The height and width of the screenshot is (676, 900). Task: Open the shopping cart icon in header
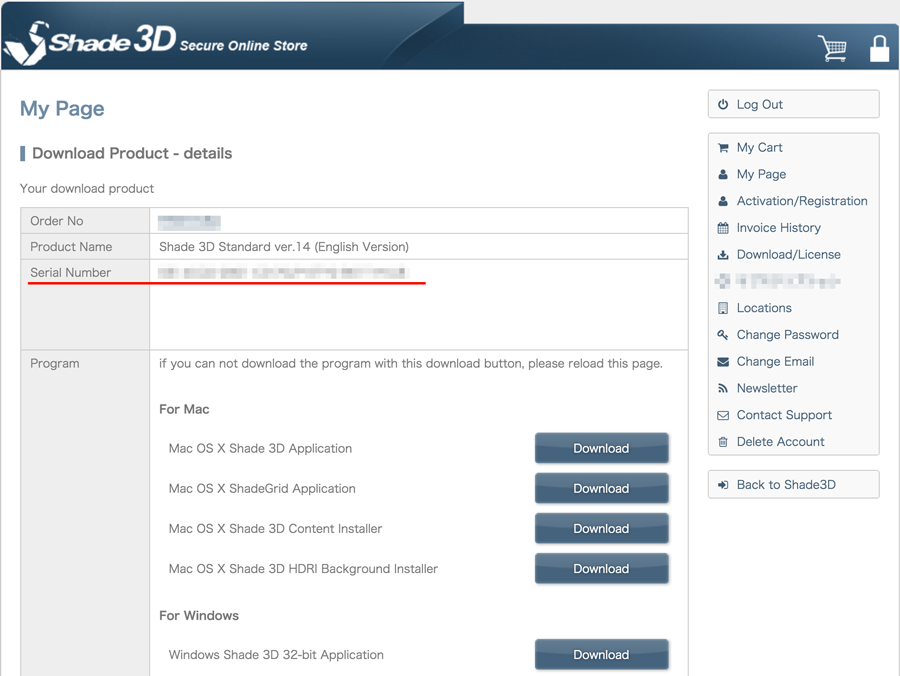click(832, 48)
